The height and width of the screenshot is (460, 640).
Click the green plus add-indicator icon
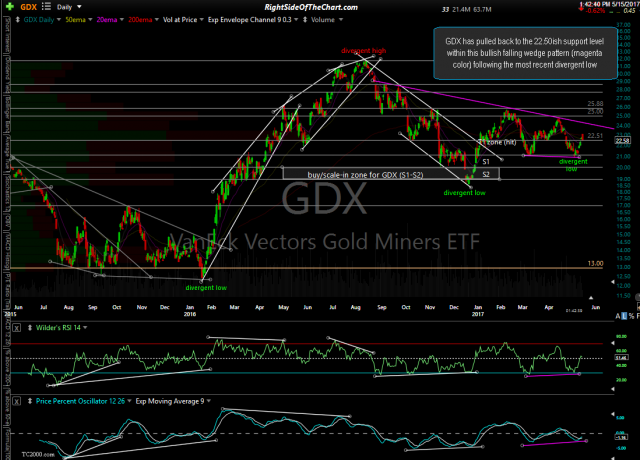tap(9, 7)
